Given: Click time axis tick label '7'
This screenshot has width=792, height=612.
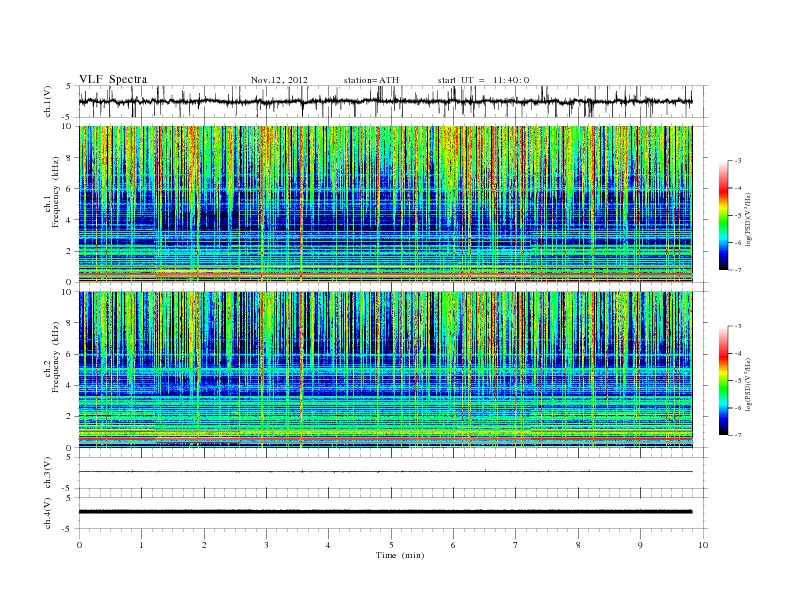Looking at the screenshot, I should pos(516,545).
